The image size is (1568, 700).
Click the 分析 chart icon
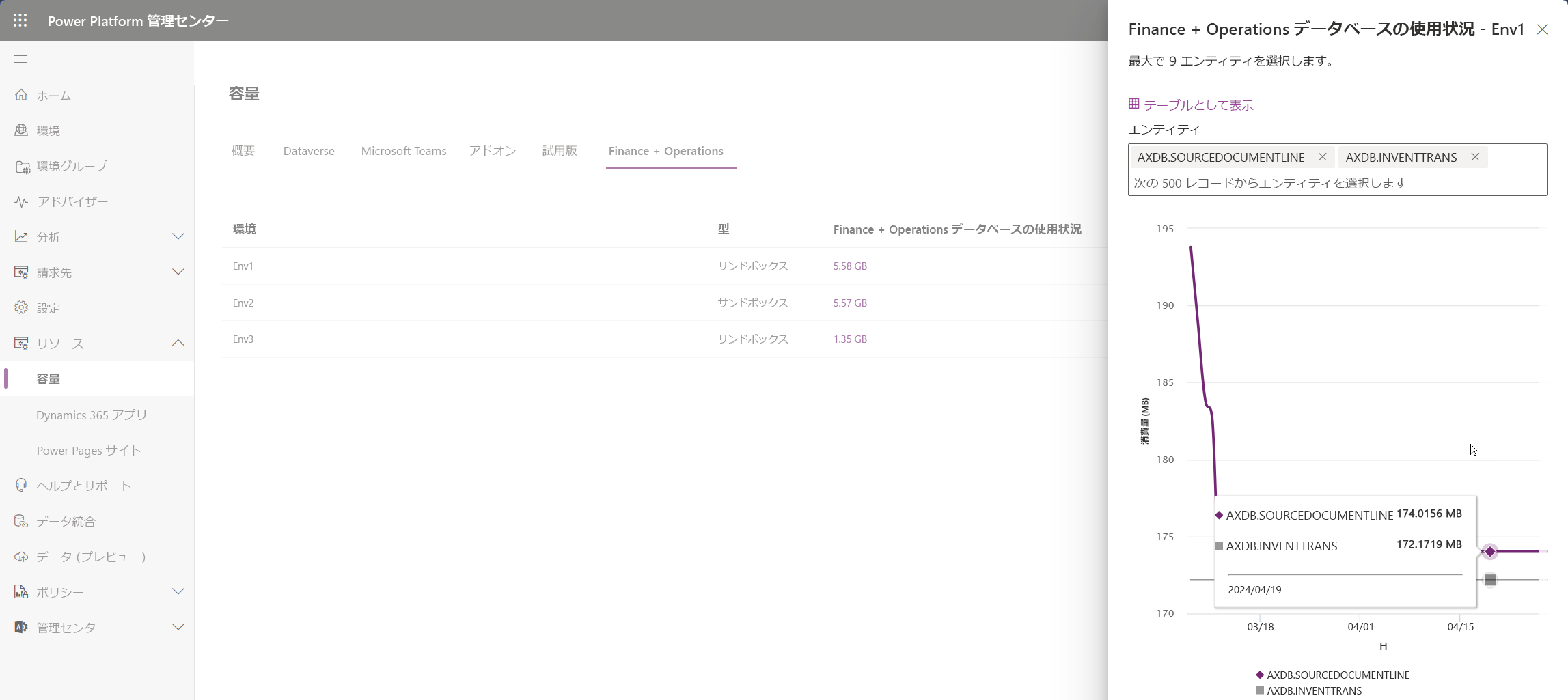[21, 236]
